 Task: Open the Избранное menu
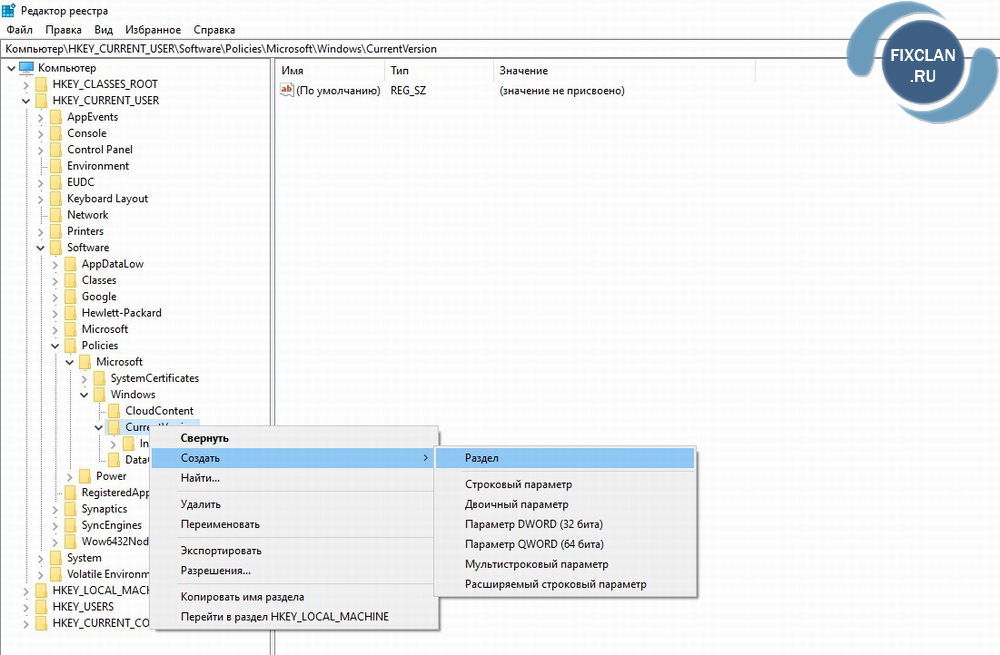tap(153, 30)
